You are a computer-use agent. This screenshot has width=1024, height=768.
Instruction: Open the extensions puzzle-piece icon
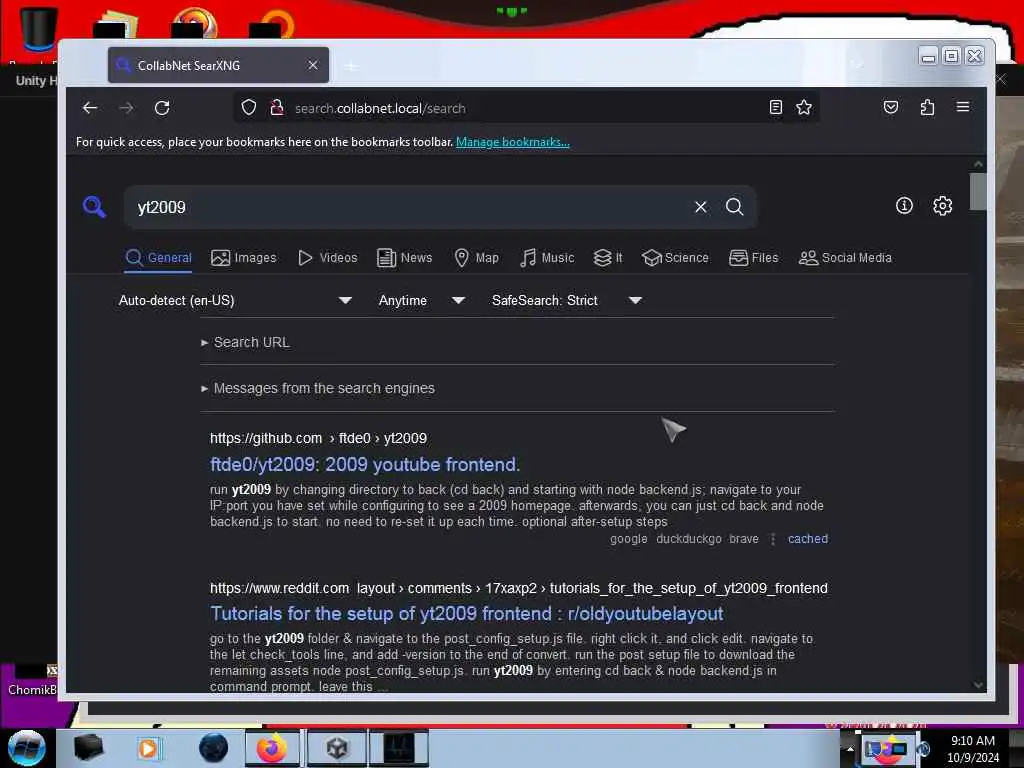pyautogui.click(x=927, y=107)
